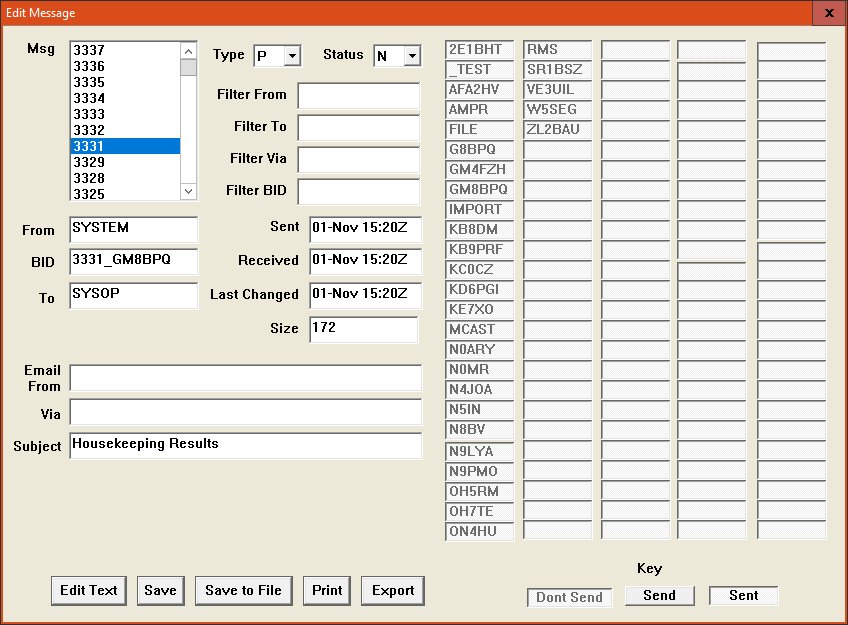This screenshot has height=625, width=848.
Task: Toggle the RMS forwarding cell
Action: (557, 50)
